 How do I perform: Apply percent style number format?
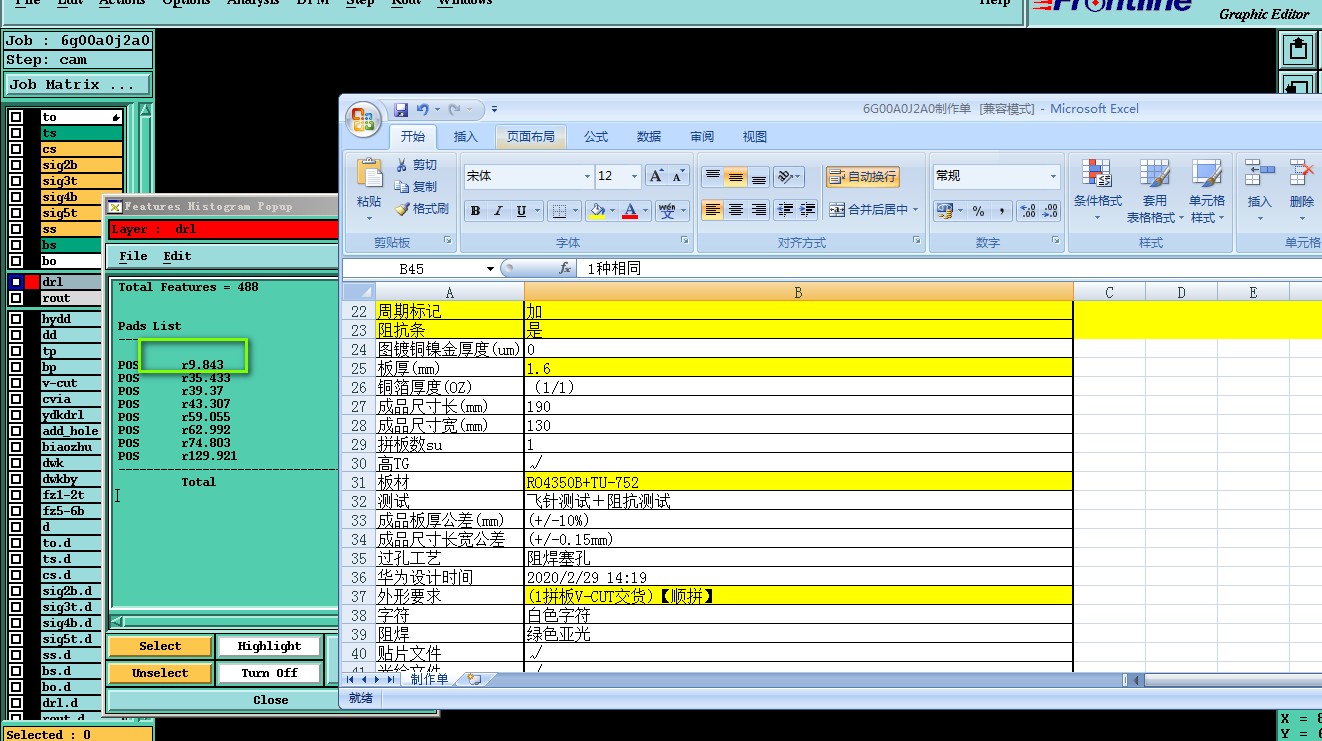978,211
